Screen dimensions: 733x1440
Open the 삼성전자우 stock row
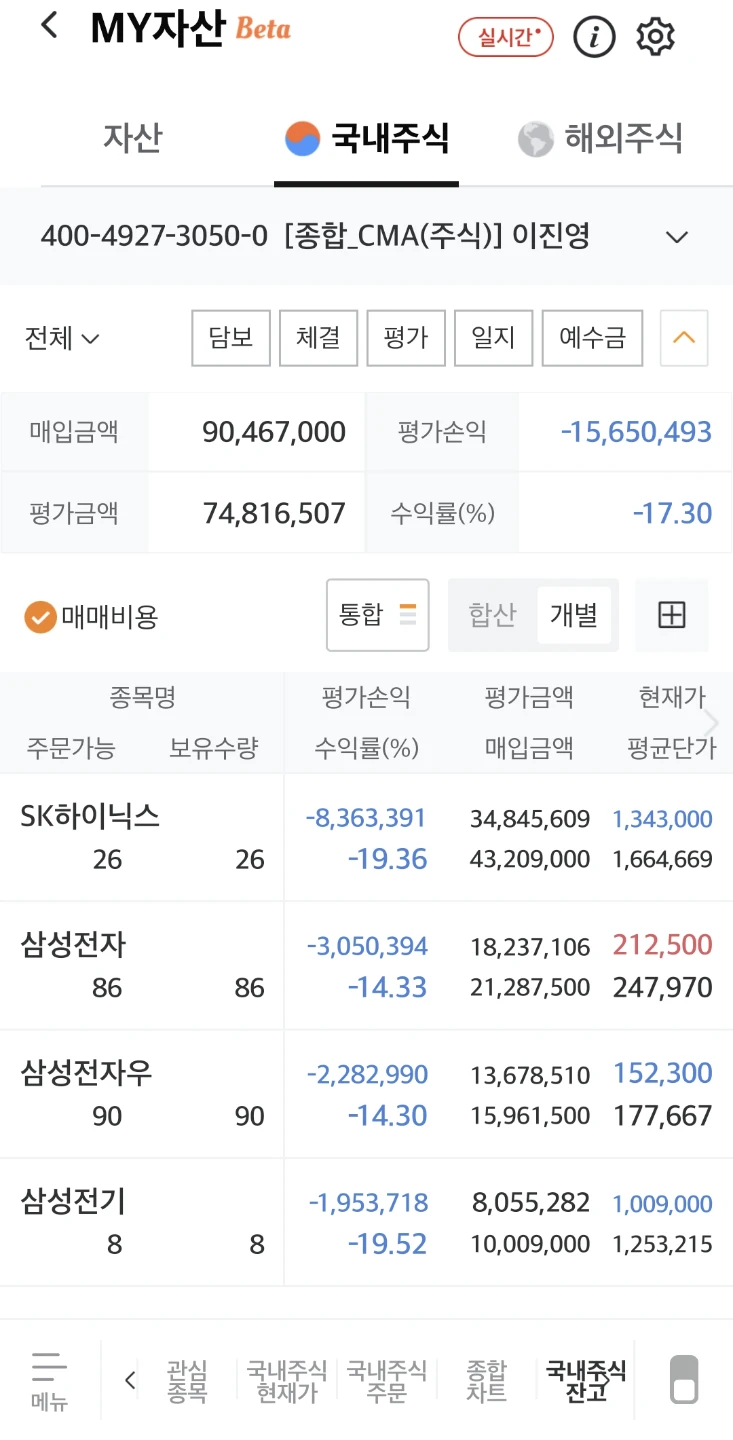pos(366,1094)
